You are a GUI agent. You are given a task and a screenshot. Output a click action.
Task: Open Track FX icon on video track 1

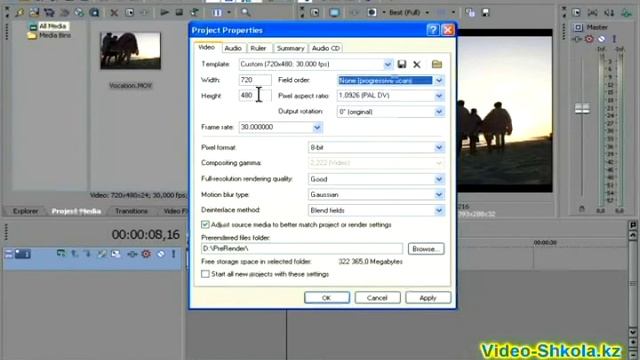click(132, 254)
